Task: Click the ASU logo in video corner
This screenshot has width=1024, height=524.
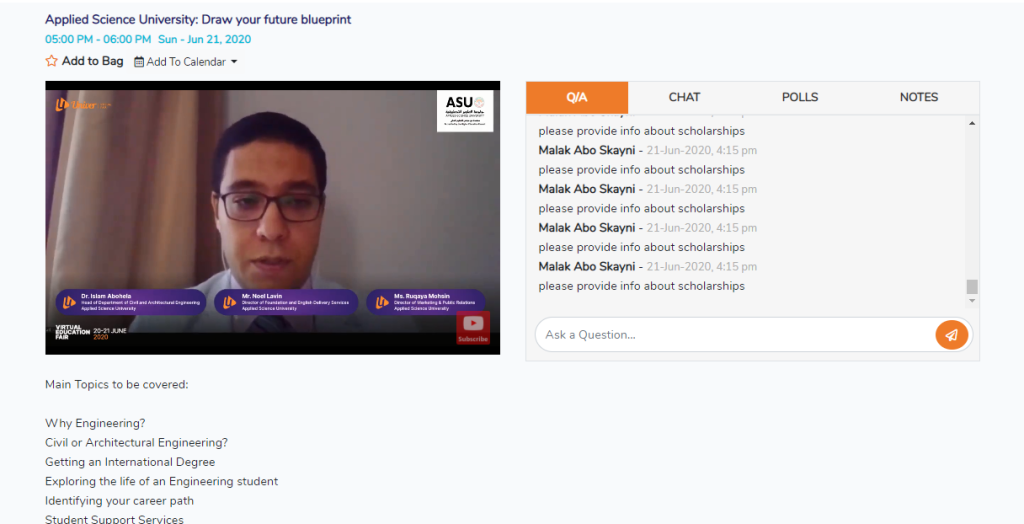Action: click(465, 111)
